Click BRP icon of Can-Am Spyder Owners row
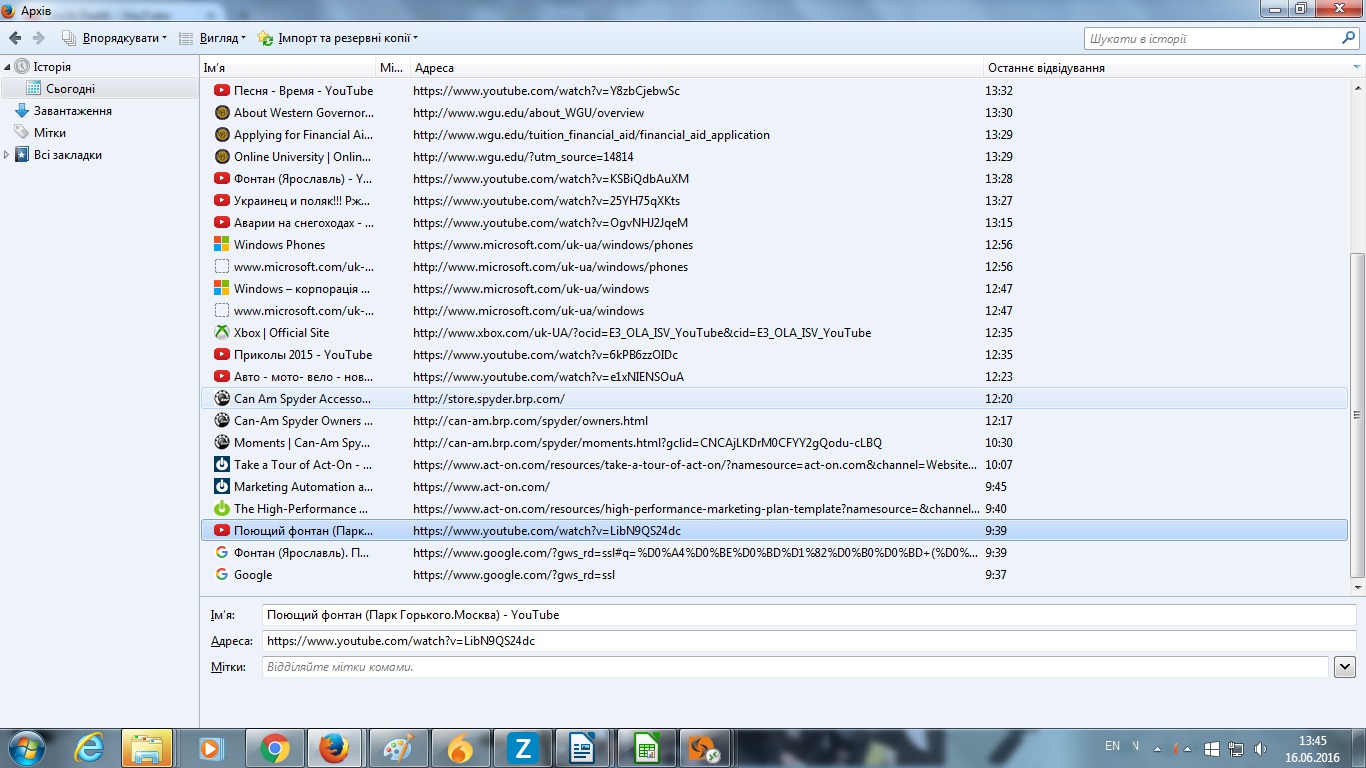The width and height of the screenshot is (1366, 768). click(x=222, y=421)
